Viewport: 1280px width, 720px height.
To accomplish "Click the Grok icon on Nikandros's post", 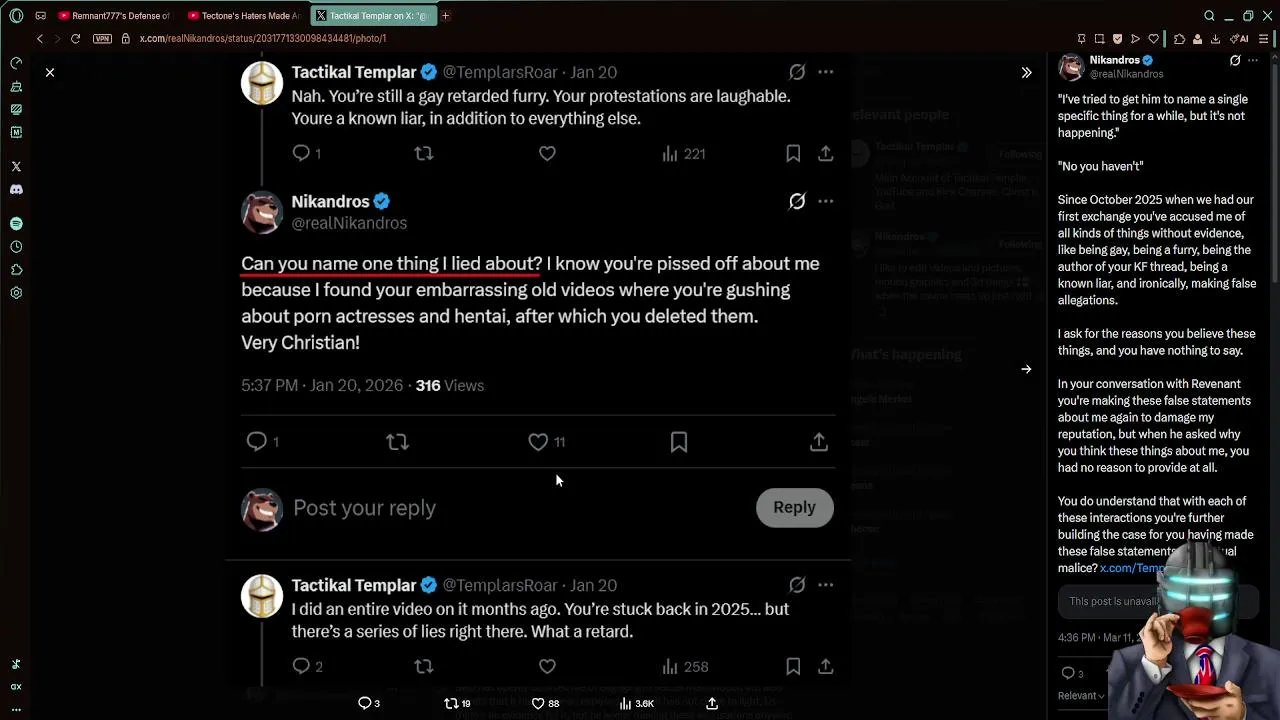I will [x=797, y=201].
